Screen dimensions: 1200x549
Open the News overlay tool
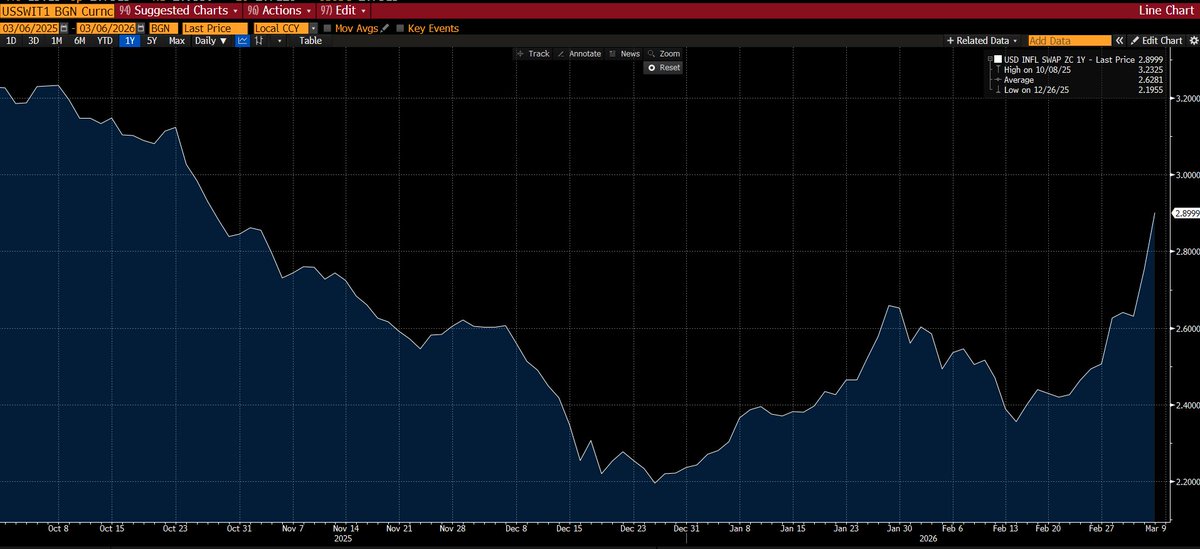pos(623,53)
